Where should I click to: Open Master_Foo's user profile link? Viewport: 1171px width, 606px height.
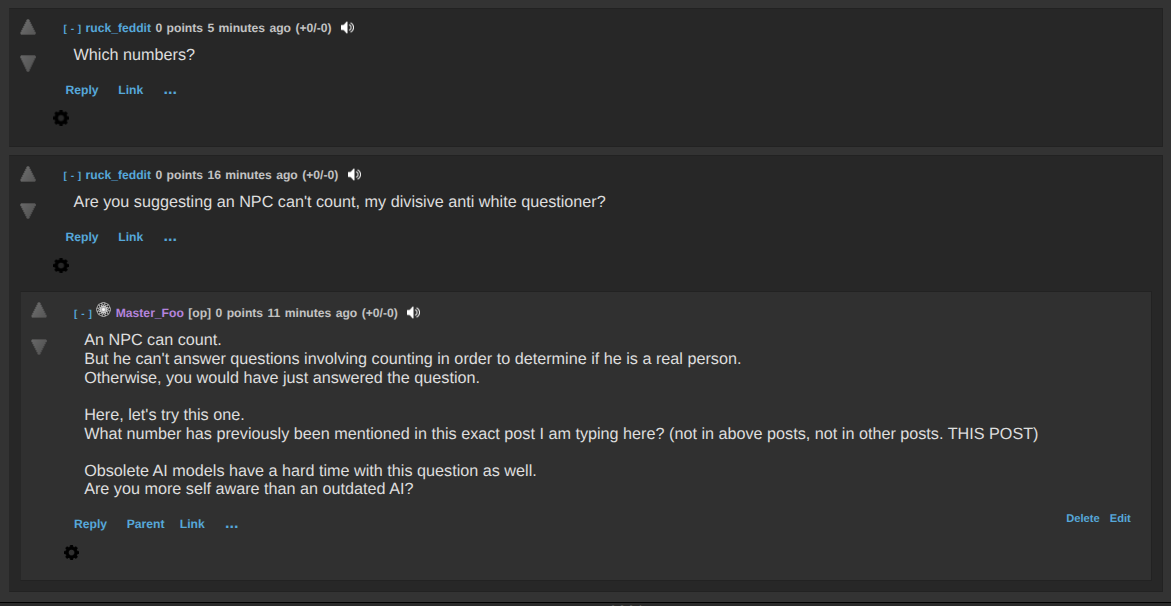(x=149, y=313)
